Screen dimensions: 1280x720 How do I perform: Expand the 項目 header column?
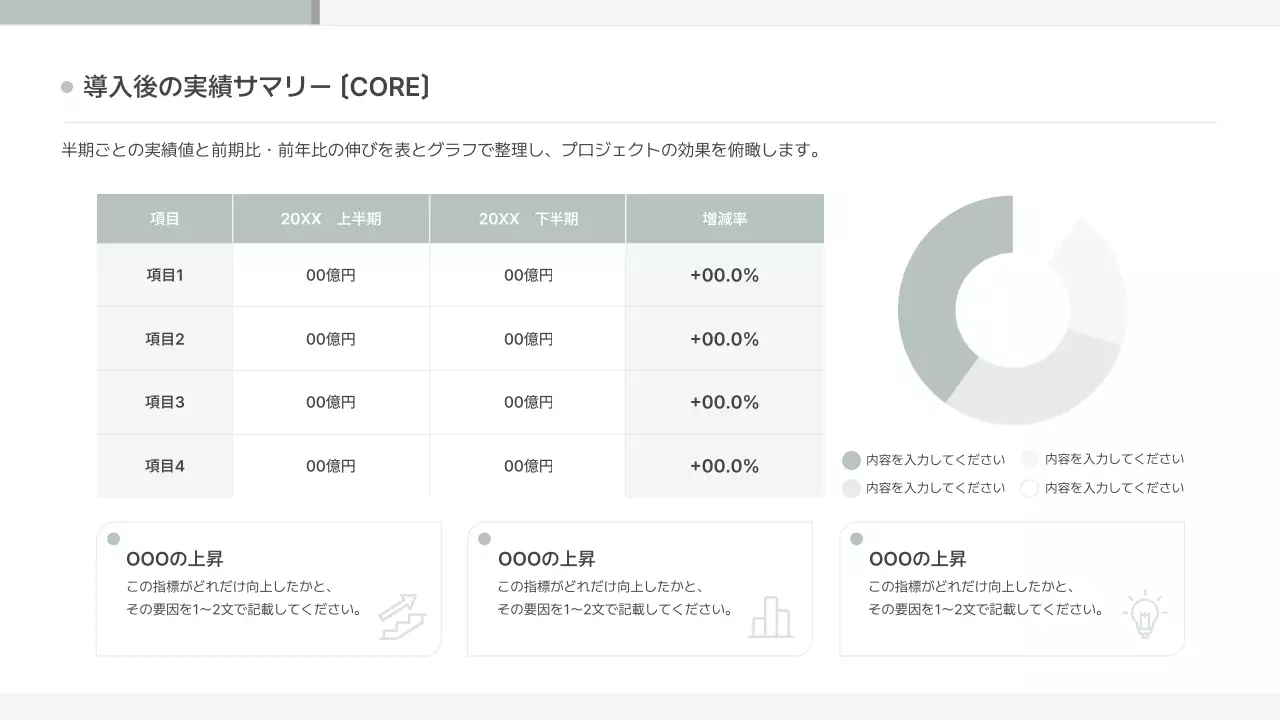click(164, 218)
